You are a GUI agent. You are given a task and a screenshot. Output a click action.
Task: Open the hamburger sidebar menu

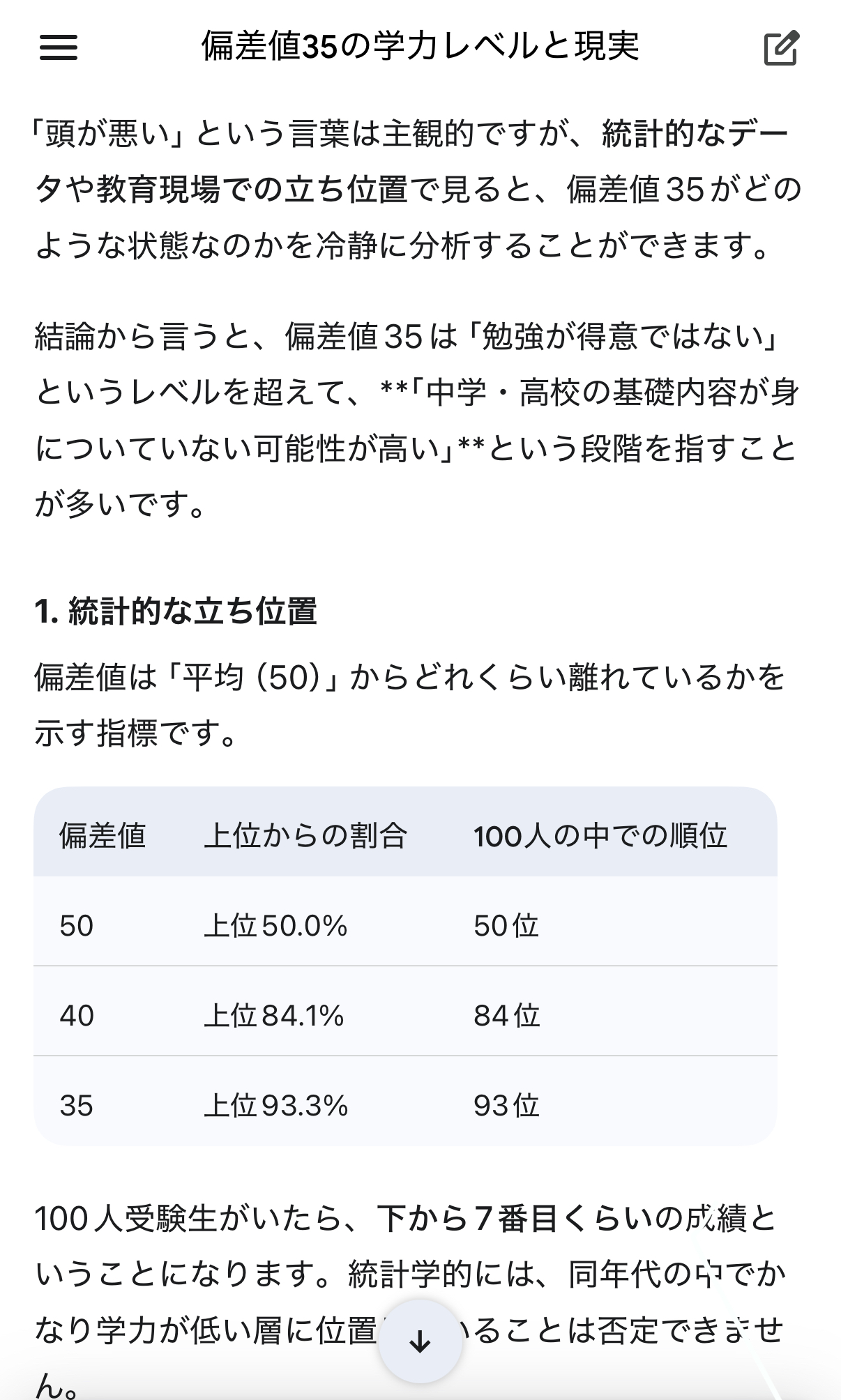click(59, 48)
